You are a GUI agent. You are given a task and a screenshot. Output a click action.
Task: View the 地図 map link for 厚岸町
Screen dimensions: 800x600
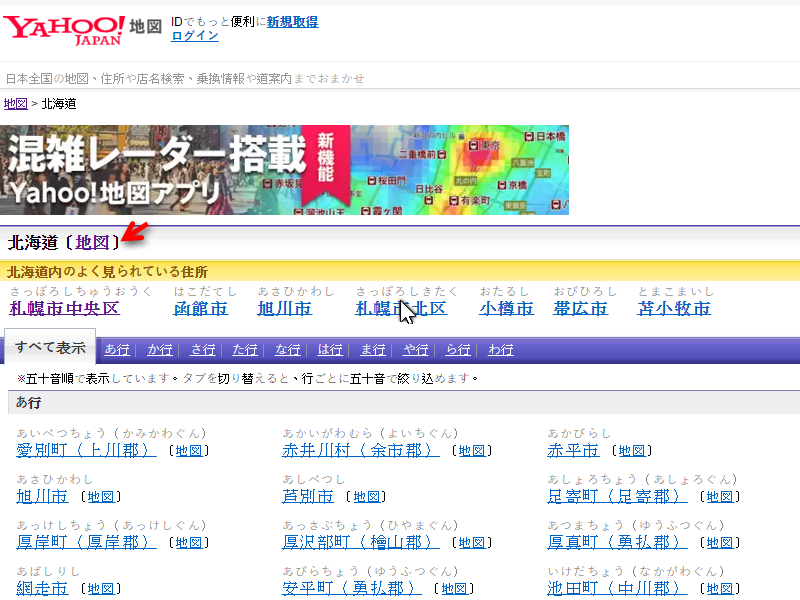coord(189,542)
